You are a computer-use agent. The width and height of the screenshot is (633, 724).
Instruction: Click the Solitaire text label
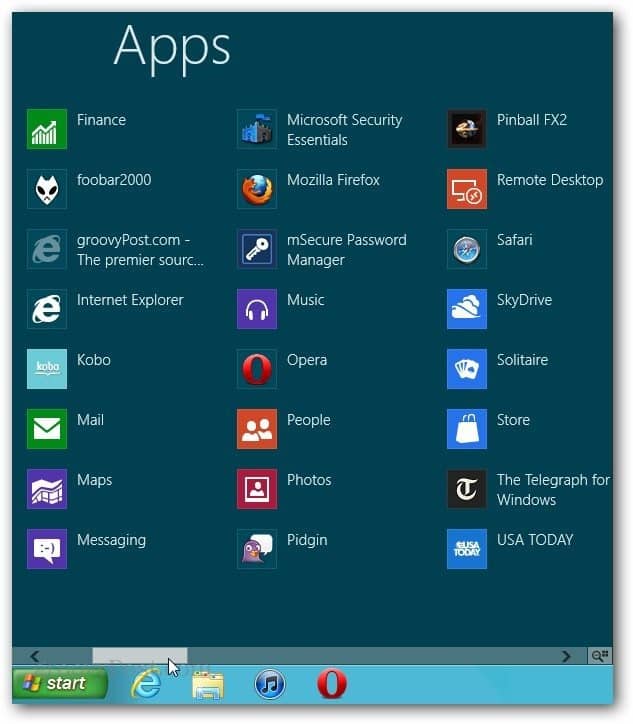tap(522, 360)
